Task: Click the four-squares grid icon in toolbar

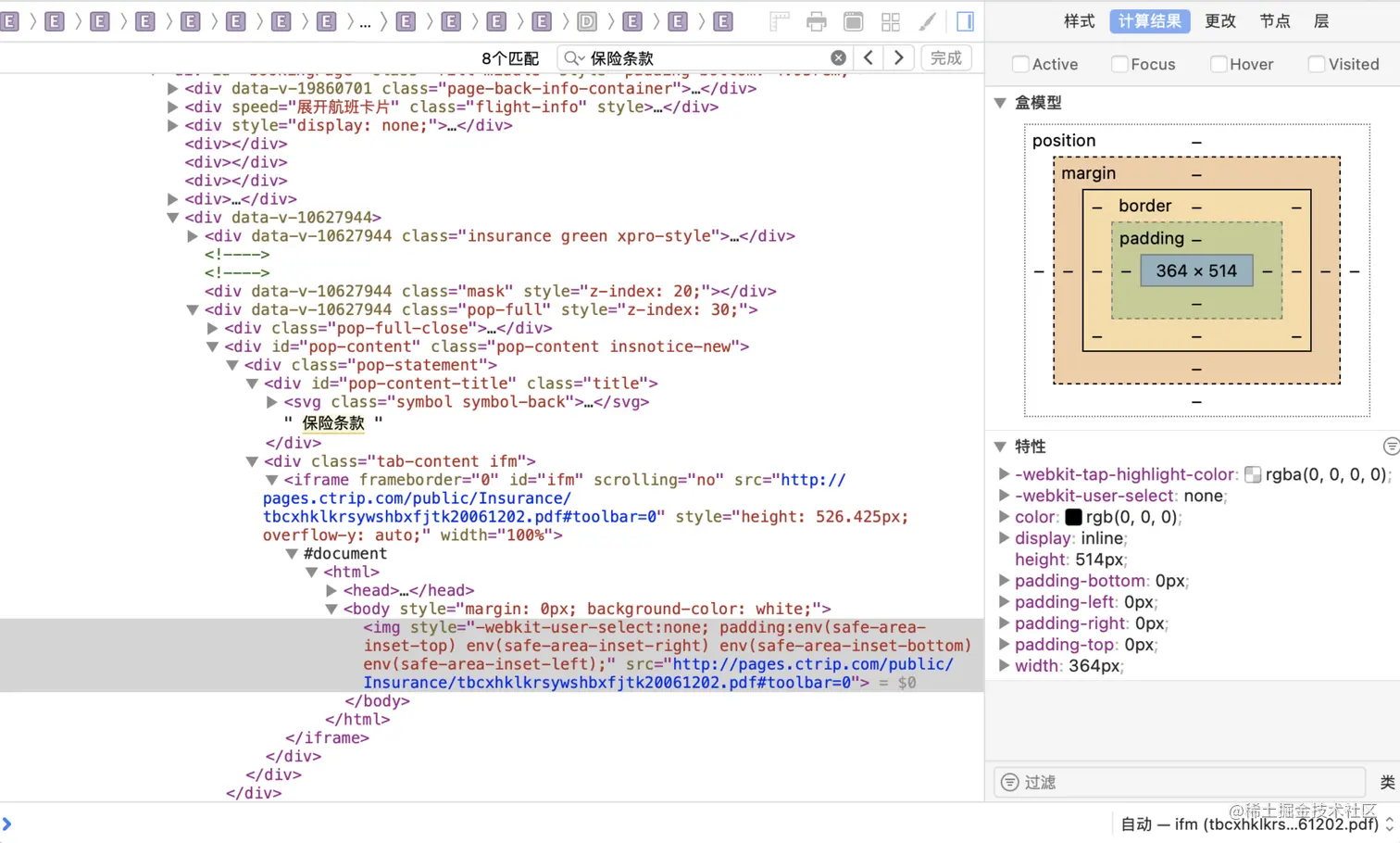Action: (x=891, y=21)
